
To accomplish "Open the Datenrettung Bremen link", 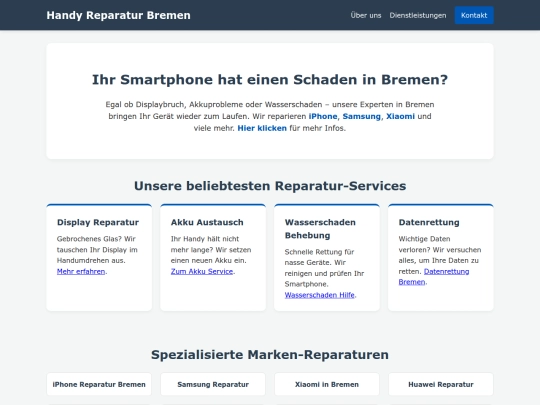I will pos(434,277).
